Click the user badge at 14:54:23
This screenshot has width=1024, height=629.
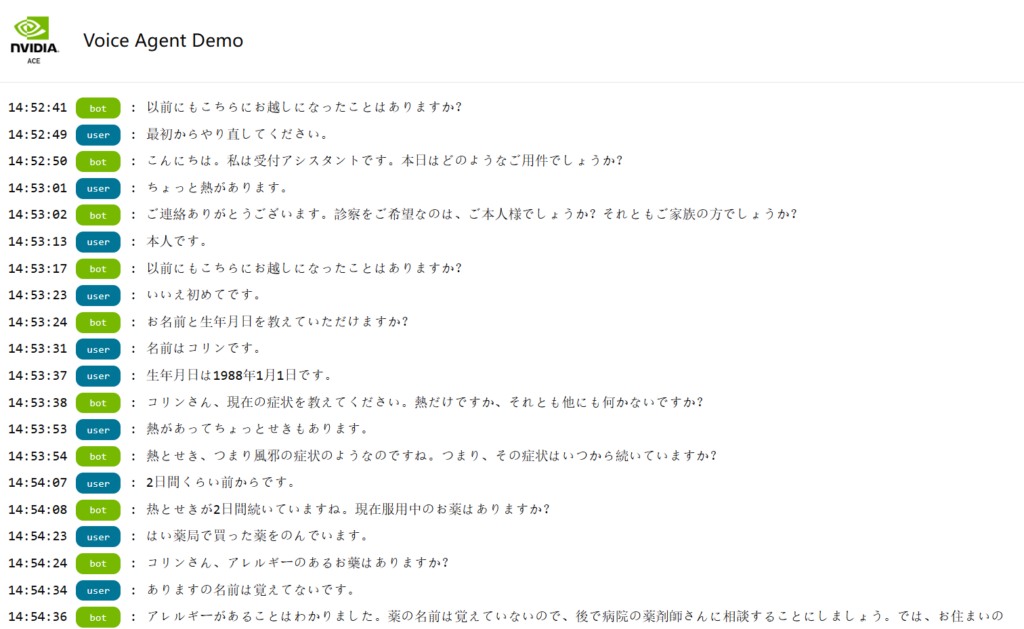[x=98, y=536]
